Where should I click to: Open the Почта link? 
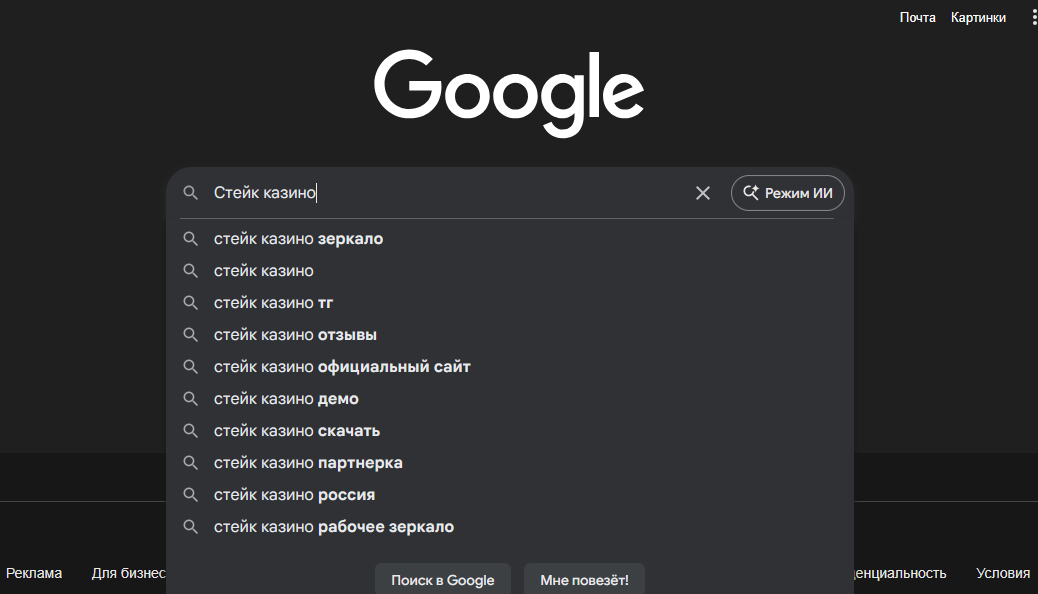point(918,16)
